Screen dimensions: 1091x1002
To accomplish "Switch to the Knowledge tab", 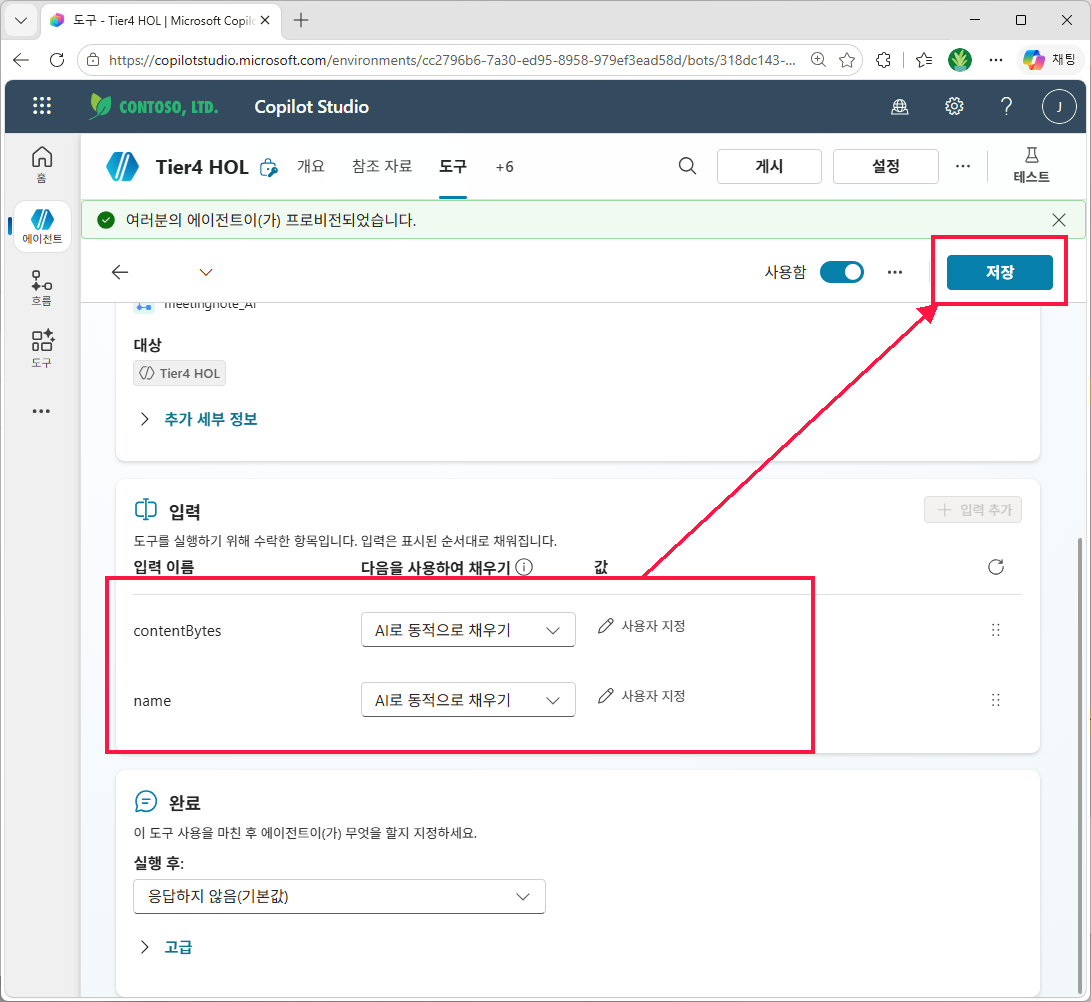I will (382, 166).
